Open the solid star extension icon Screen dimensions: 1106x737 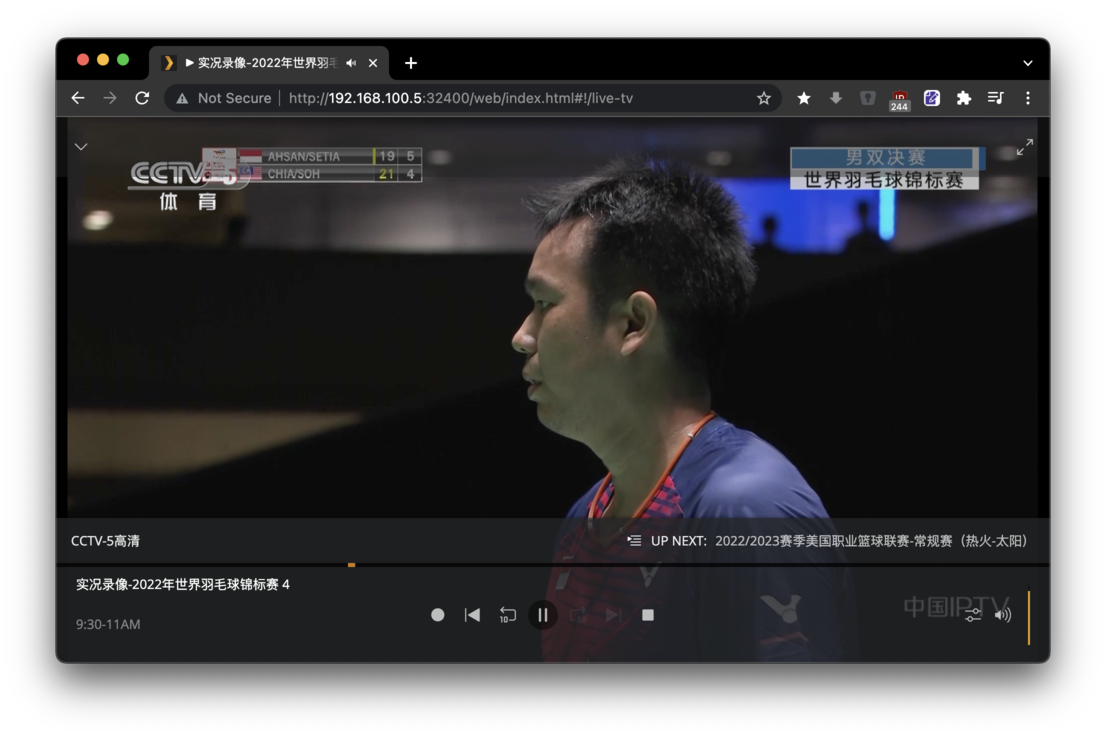coord(803,98)
